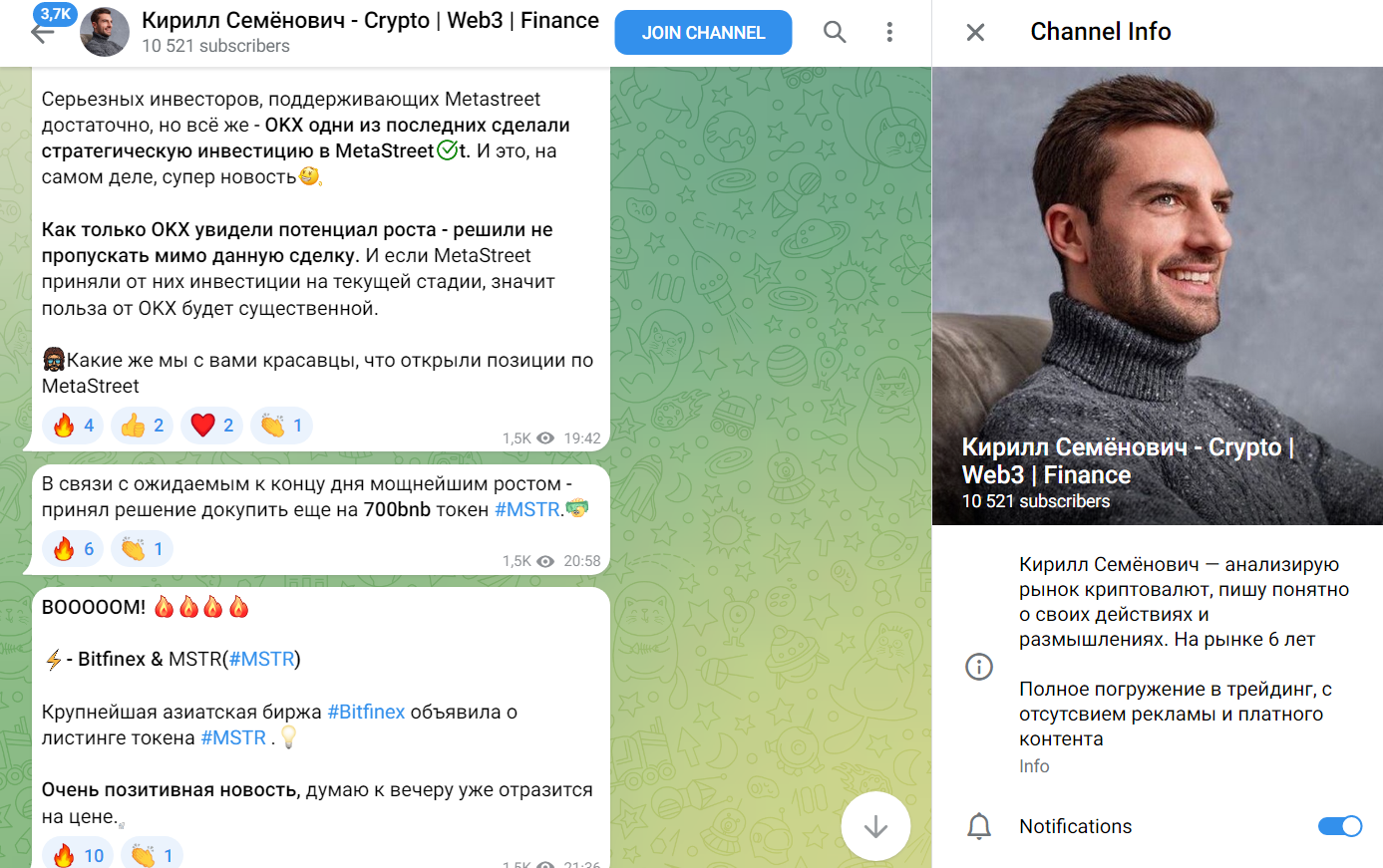
Task: React with clapping hands on 19:42 post
Action: 281,426
